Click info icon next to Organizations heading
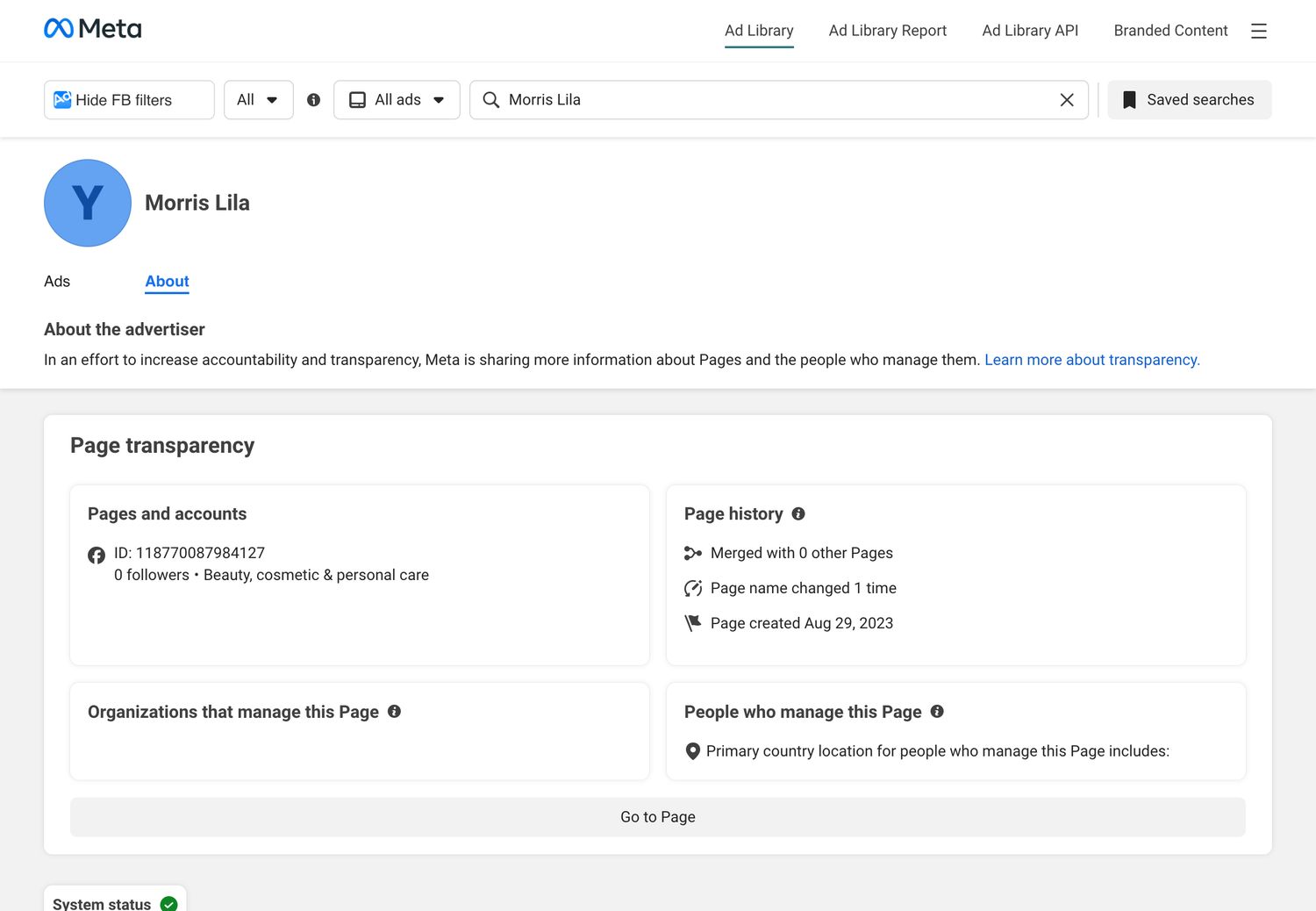1316x911 pixels. pyautogui.click(x=394, y=711)
